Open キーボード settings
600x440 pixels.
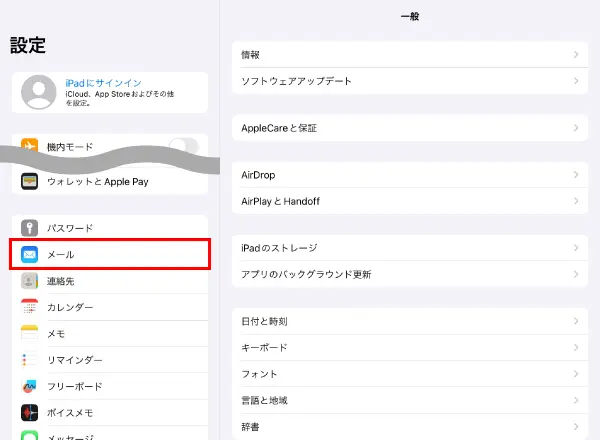tap(410, 348)
